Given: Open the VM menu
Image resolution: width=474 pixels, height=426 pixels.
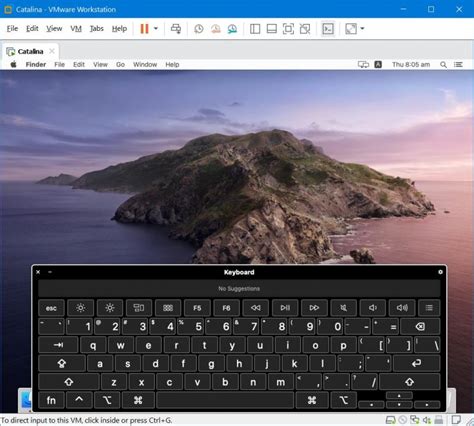Looking at the screenshot, I should (x=76, y=29).
